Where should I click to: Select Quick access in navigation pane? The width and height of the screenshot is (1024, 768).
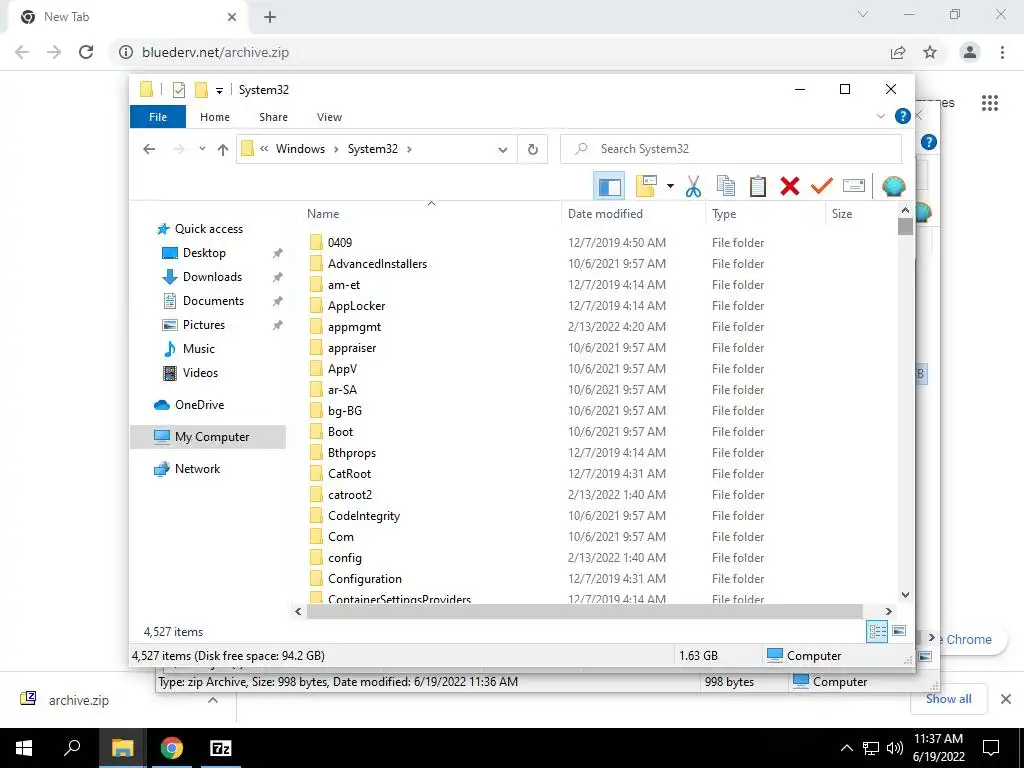(208, 229)
